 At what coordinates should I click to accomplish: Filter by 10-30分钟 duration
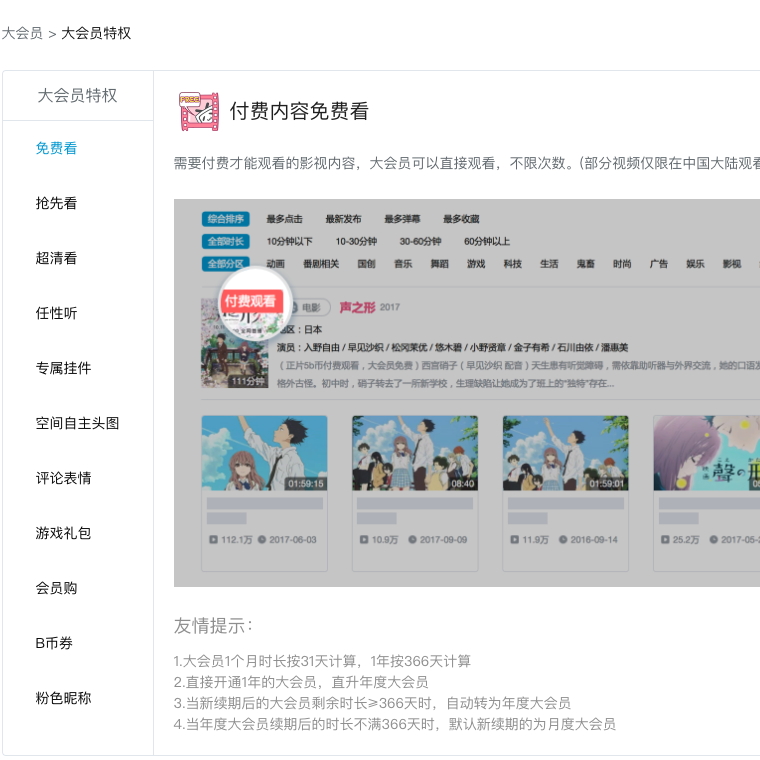point(356,241)
